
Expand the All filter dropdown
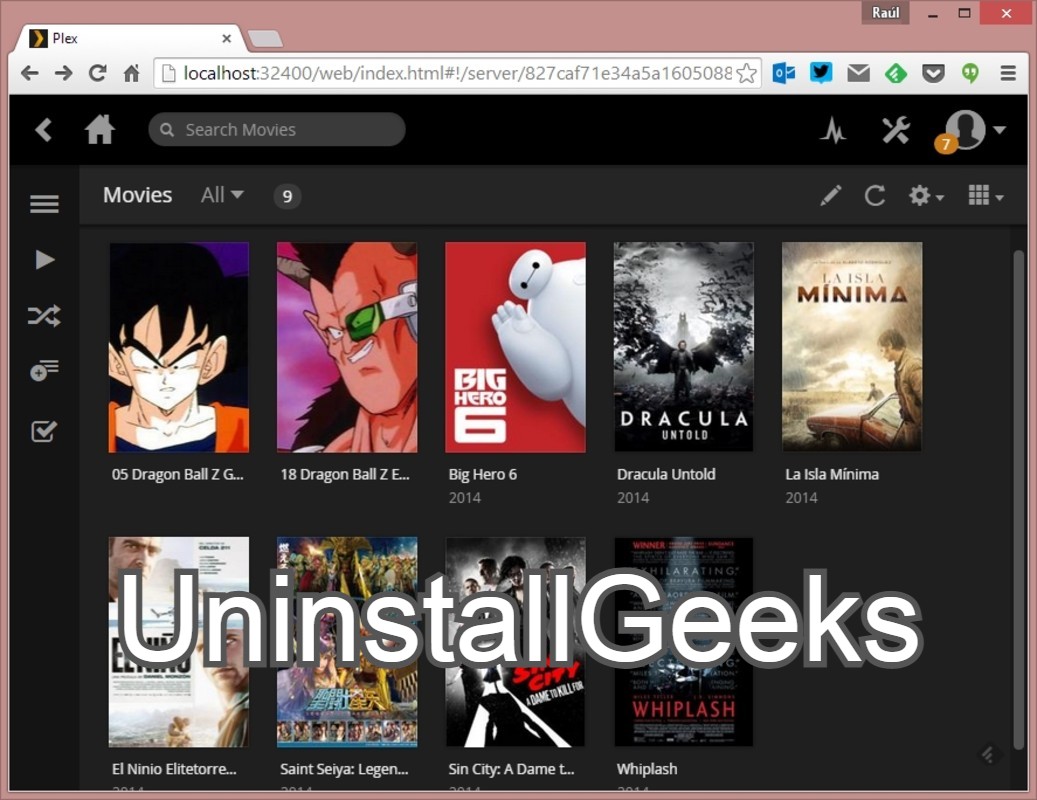coord(222,195)
